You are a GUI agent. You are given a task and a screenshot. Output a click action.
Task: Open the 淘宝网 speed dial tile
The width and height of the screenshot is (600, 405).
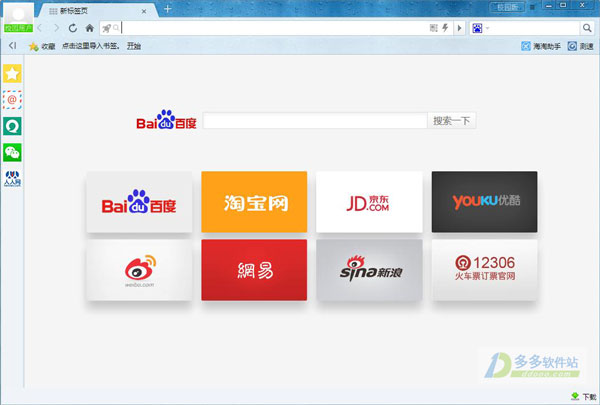254,202
